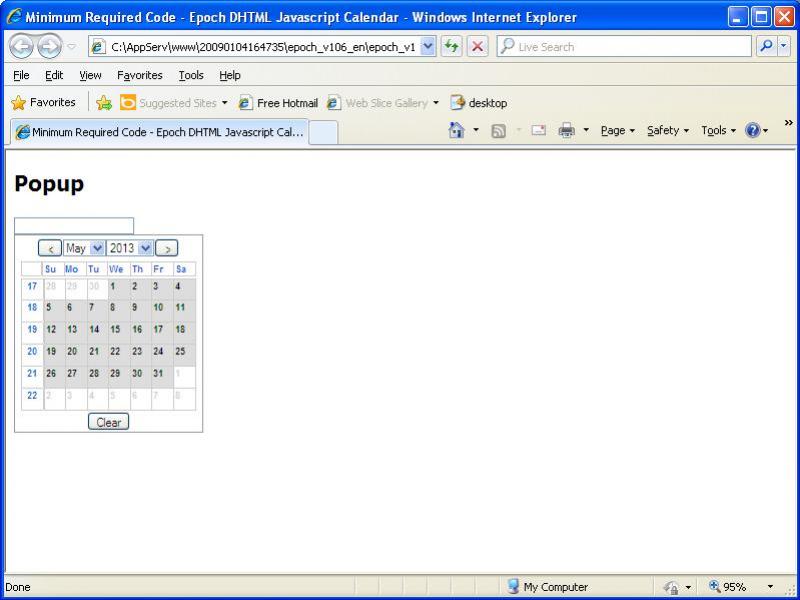Open search provider options dropdown arrow

tap(784, 46)
